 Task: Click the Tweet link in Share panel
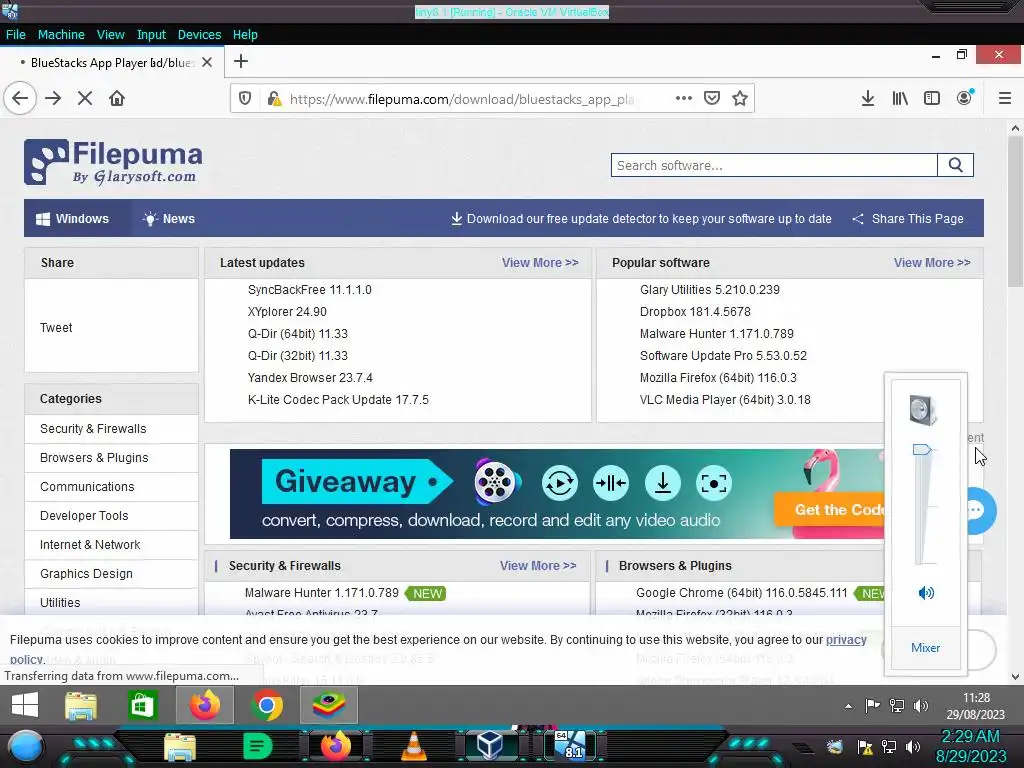pyautogui.click(x=56, y=328)
